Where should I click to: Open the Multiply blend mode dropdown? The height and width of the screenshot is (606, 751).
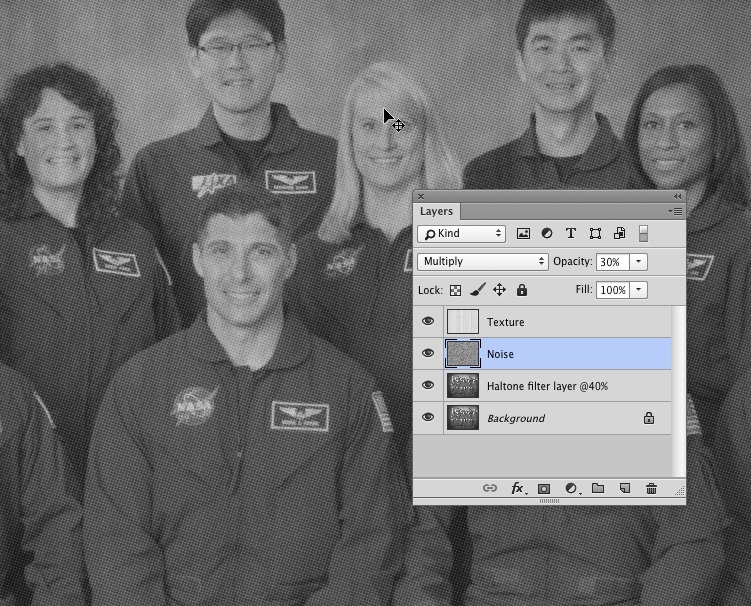[483, 262]
